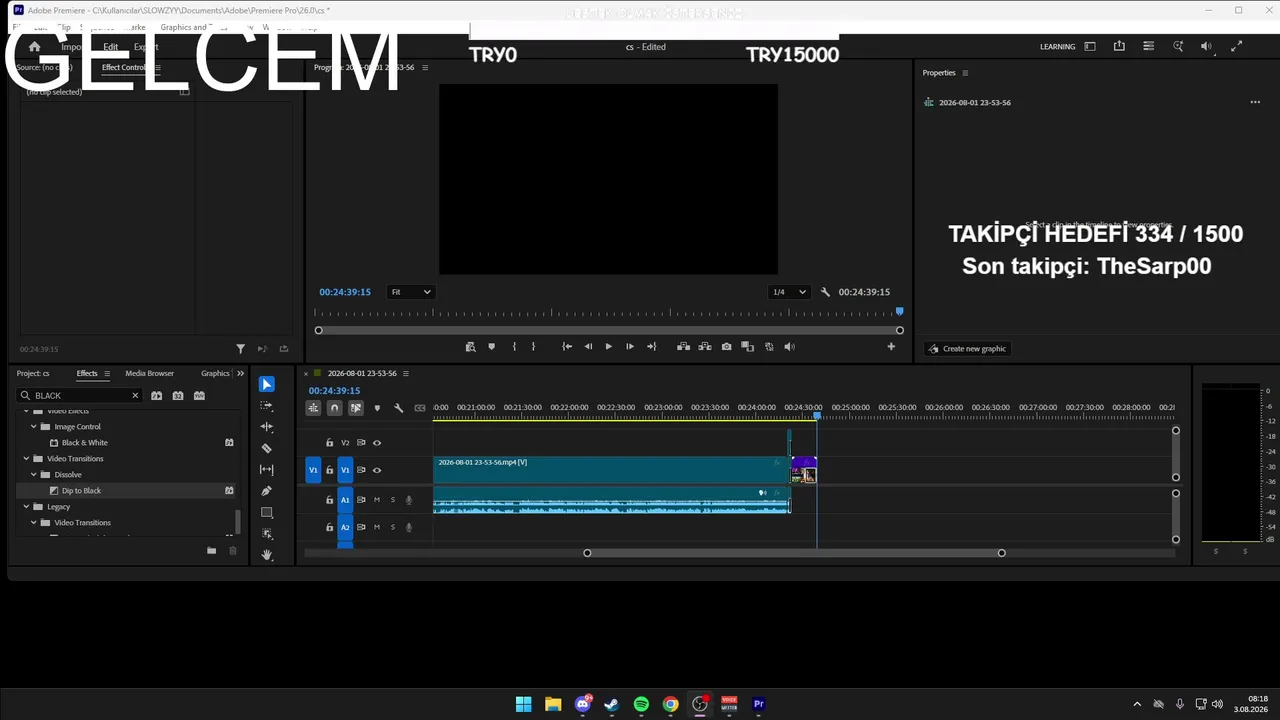Open the clip options three-dot menu
Viewport: 1280px width, 720px height.
[x=1255, y=102]
